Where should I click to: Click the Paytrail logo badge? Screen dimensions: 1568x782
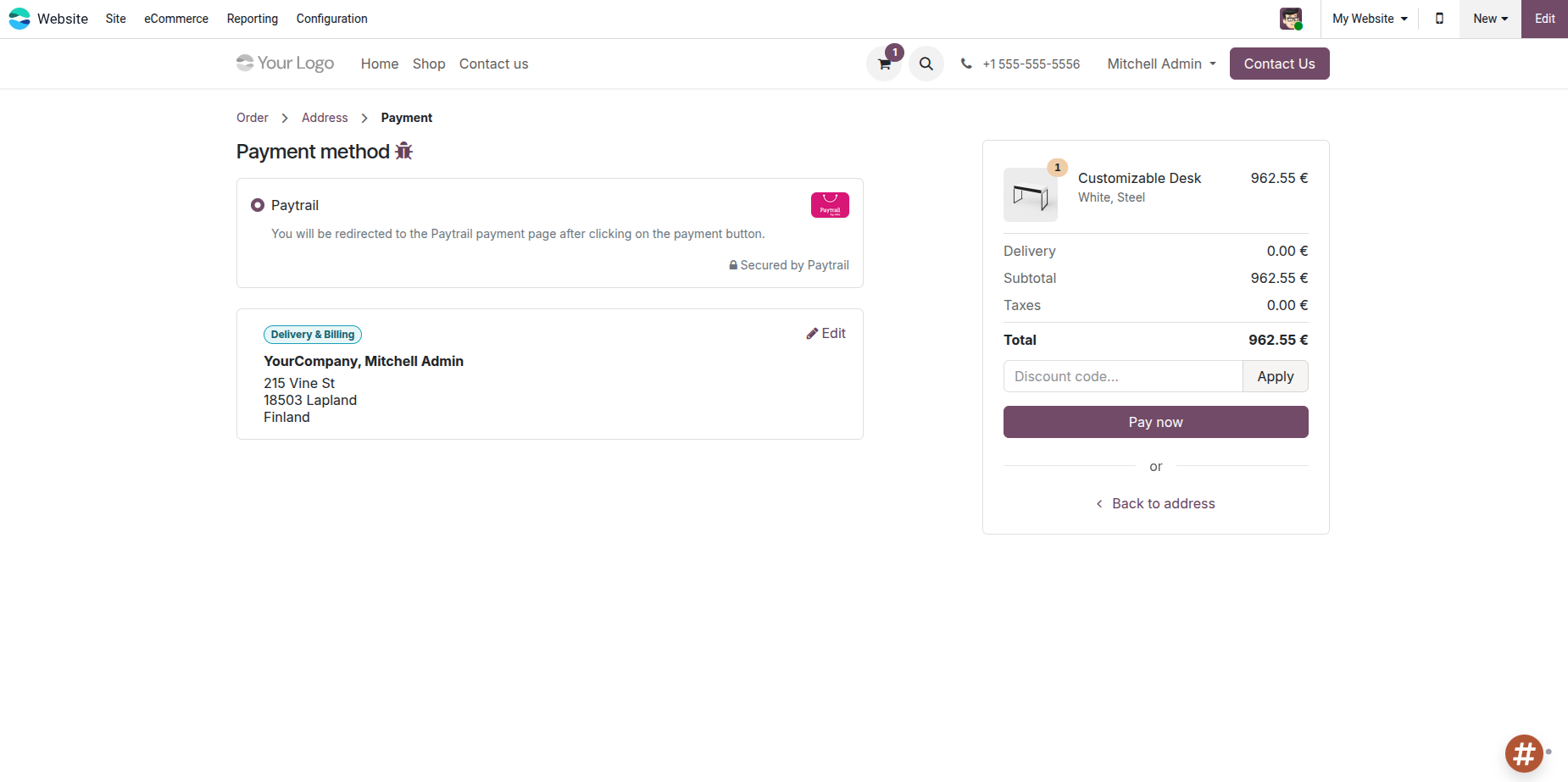pos(830,205)
